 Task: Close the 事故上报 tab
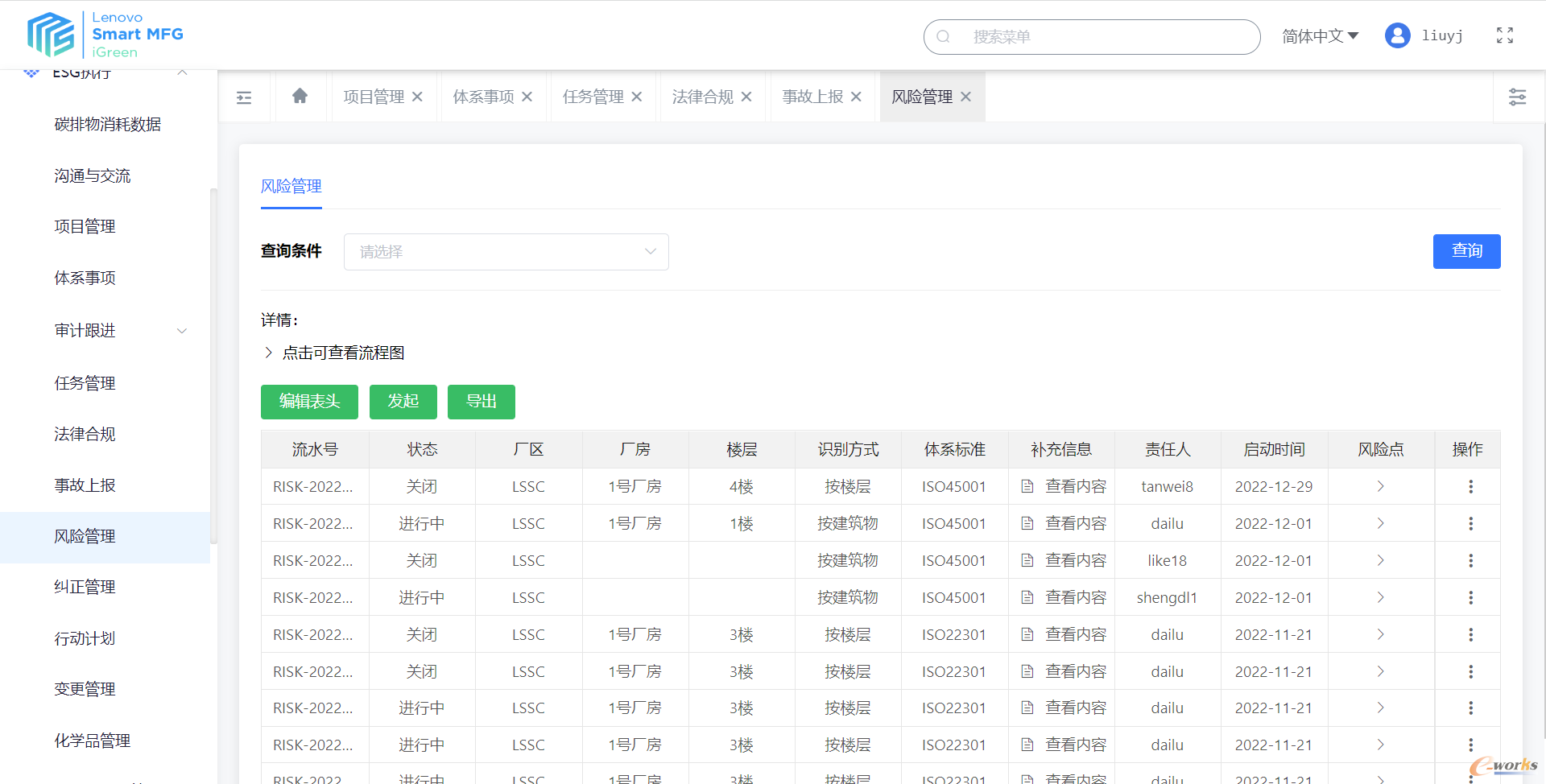click(x=856, y=97)
